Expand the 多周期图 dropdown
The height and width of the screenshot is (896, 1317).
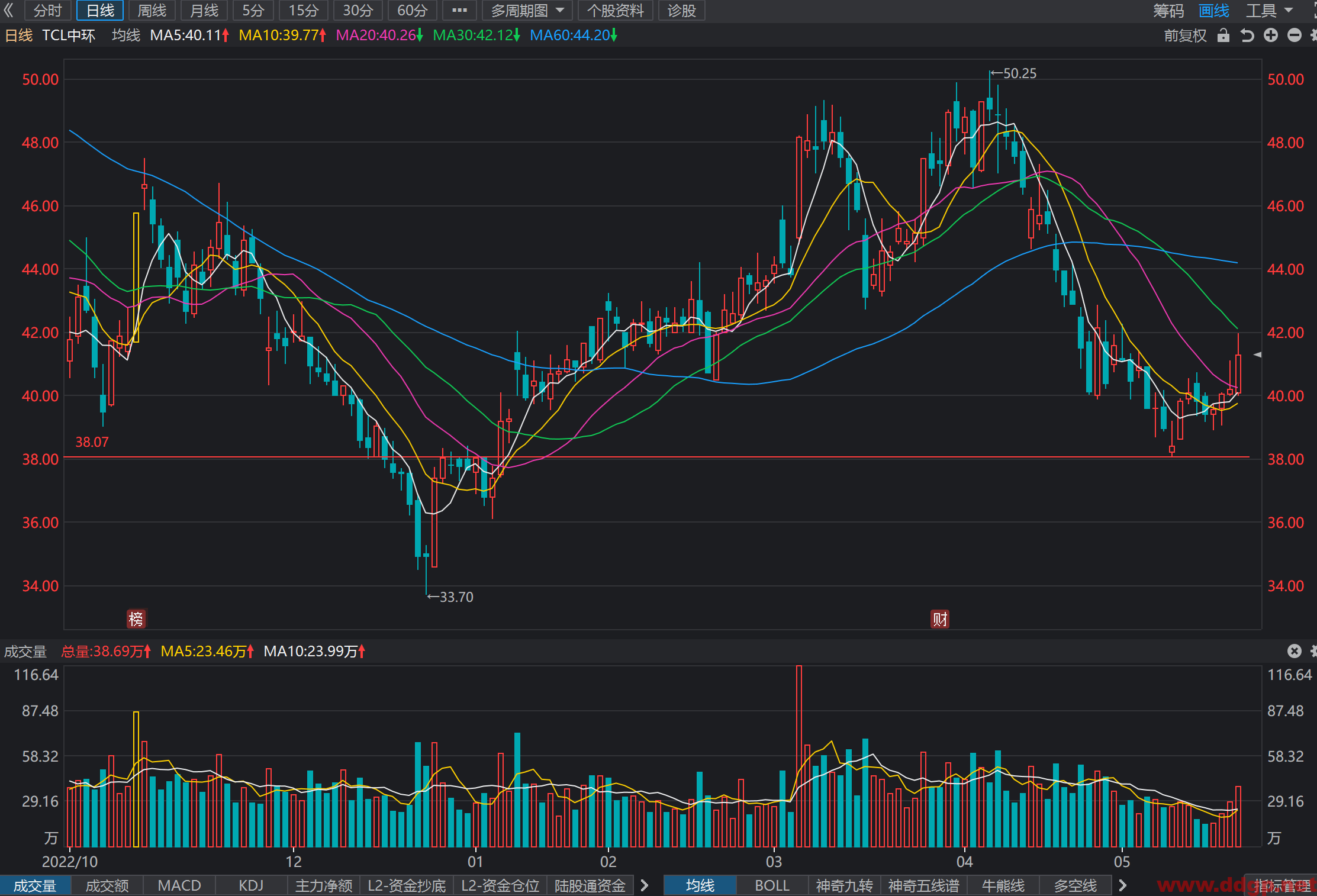(527, 10)
